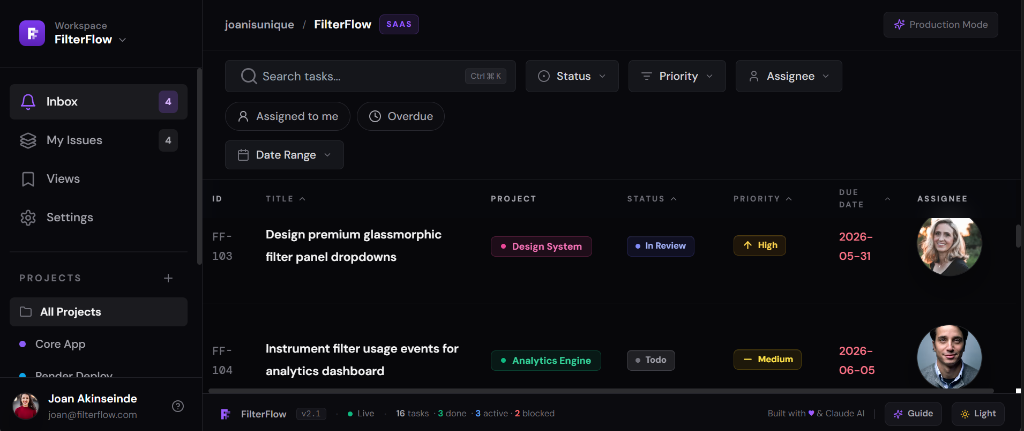Viewport: 1024px width, 431px height.
Task: Click the Status filter circle icon
Action: [x=543, y=76]
